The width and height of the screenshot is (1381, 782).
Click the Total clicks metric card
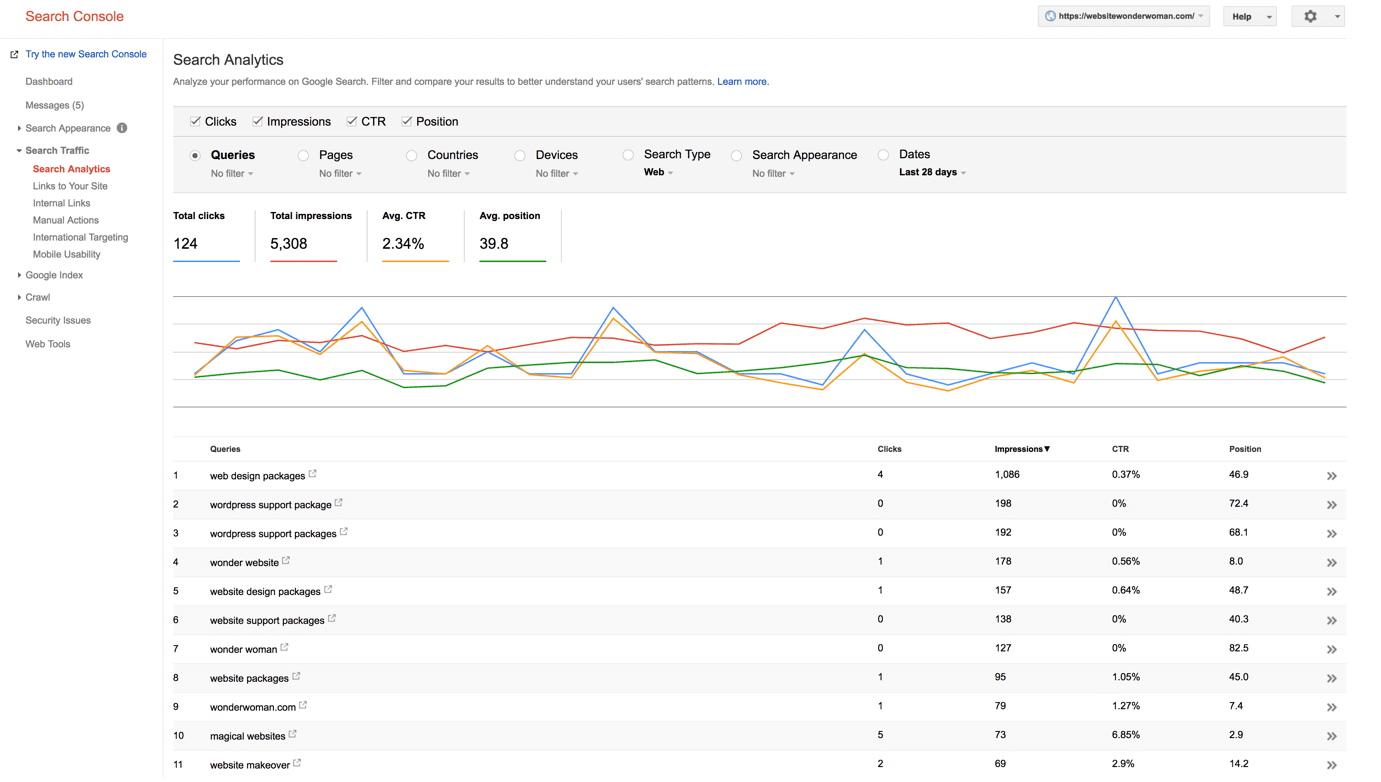click(206, 236)
